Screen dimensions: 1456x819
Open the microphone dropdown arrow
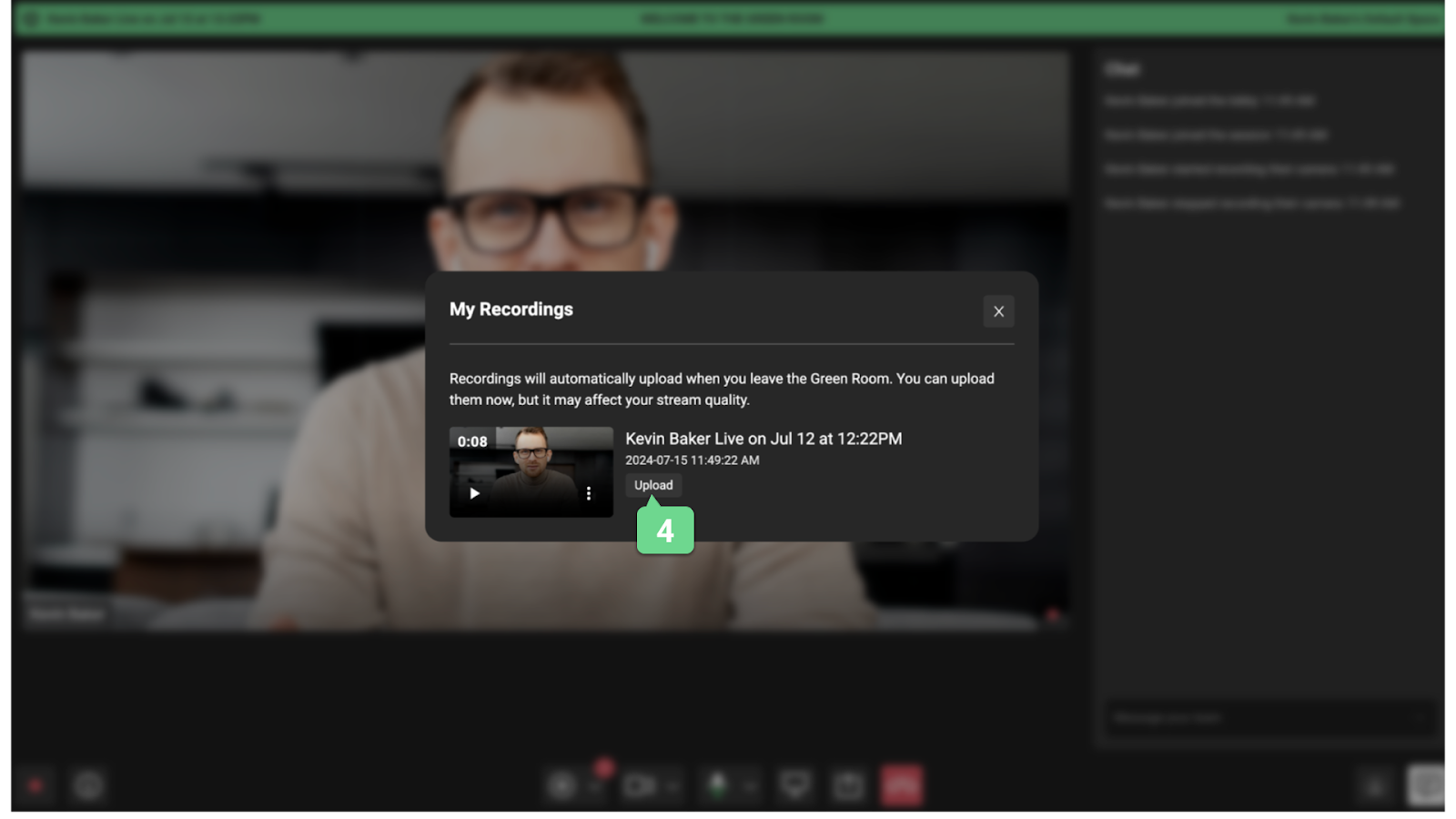[x=750, y=785]
